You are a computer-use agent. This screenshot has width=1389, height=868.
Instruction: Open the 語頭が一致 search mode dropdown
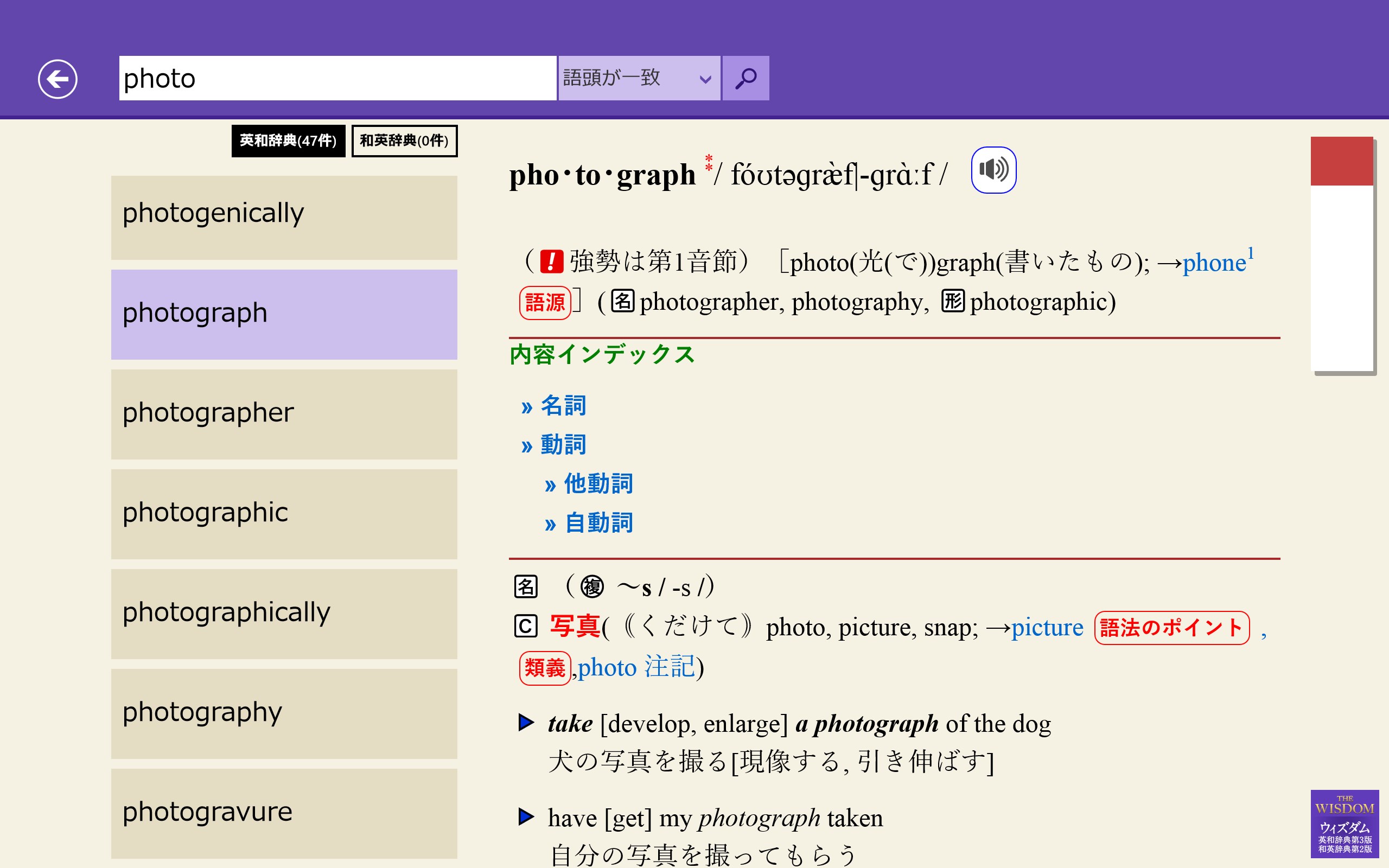(x=638, y=78)
